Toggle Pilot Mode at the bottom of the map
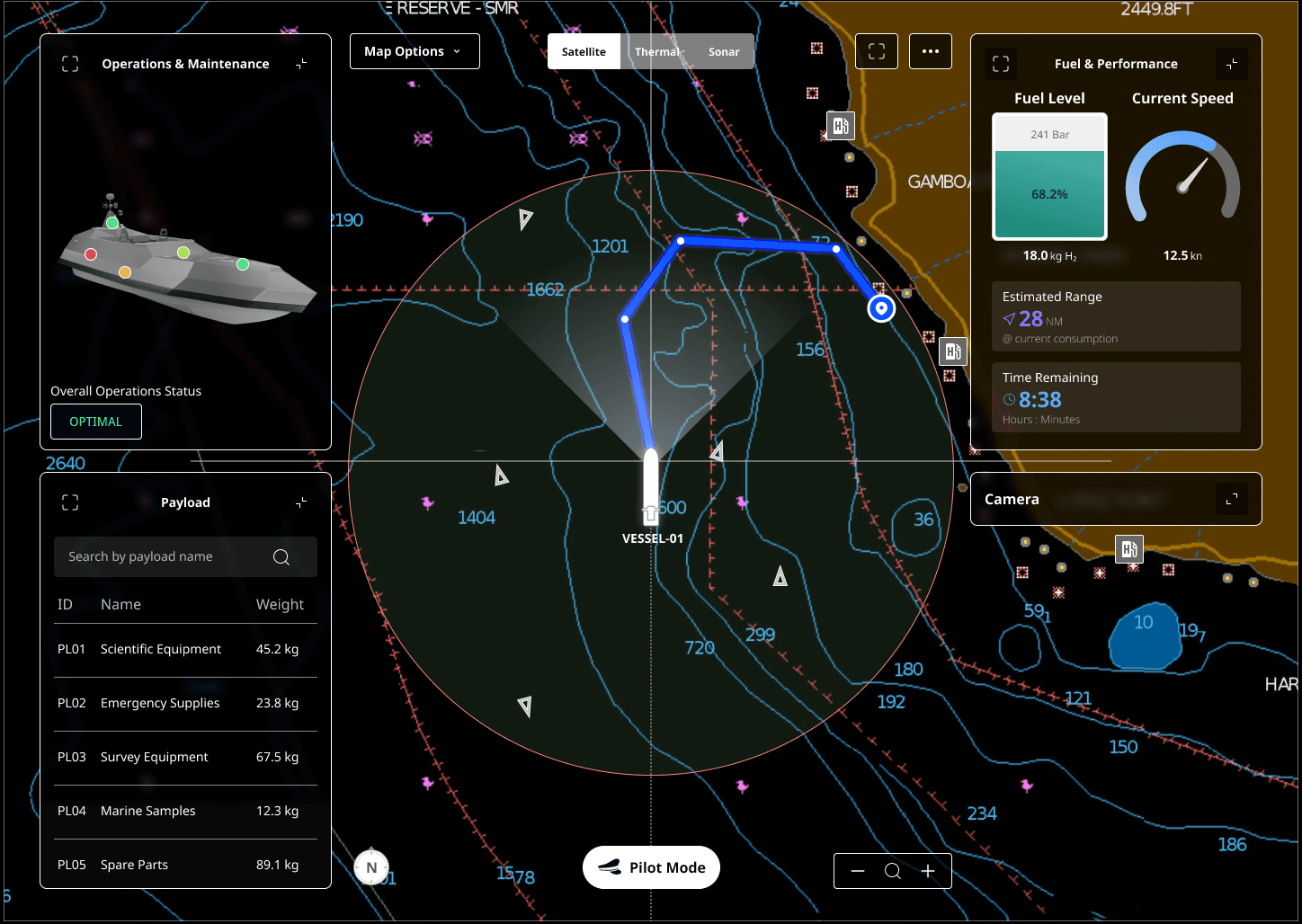This screenshot has width=1302, height=924. (x=651, y=866)
